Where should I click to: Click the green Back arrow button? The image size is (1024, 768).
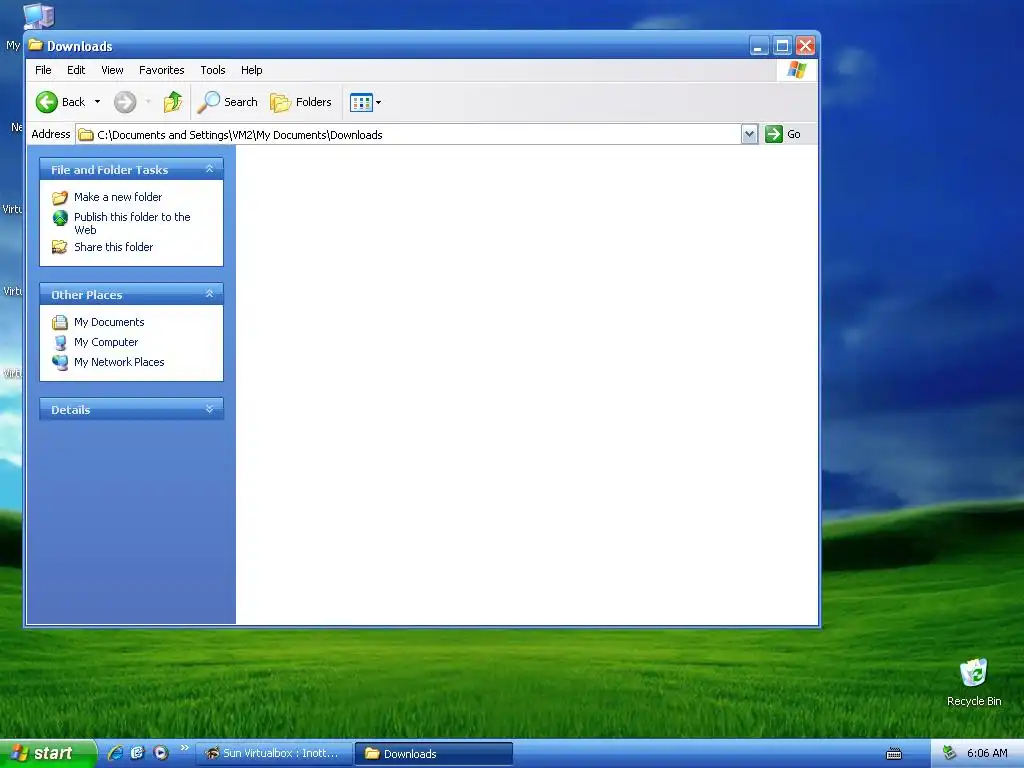(x=47, y=102)
